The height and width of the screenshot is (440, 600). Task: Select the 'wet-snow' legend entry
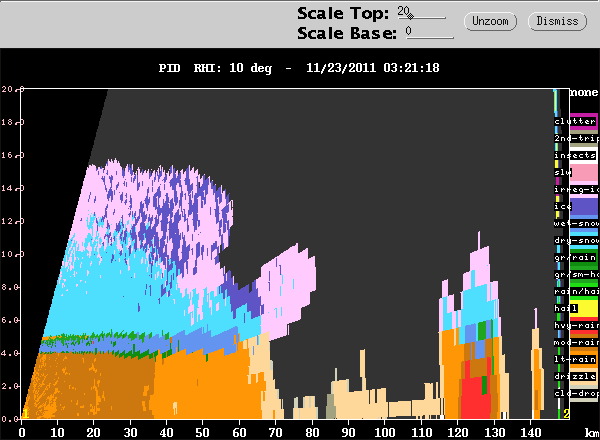tap(577, 223)
